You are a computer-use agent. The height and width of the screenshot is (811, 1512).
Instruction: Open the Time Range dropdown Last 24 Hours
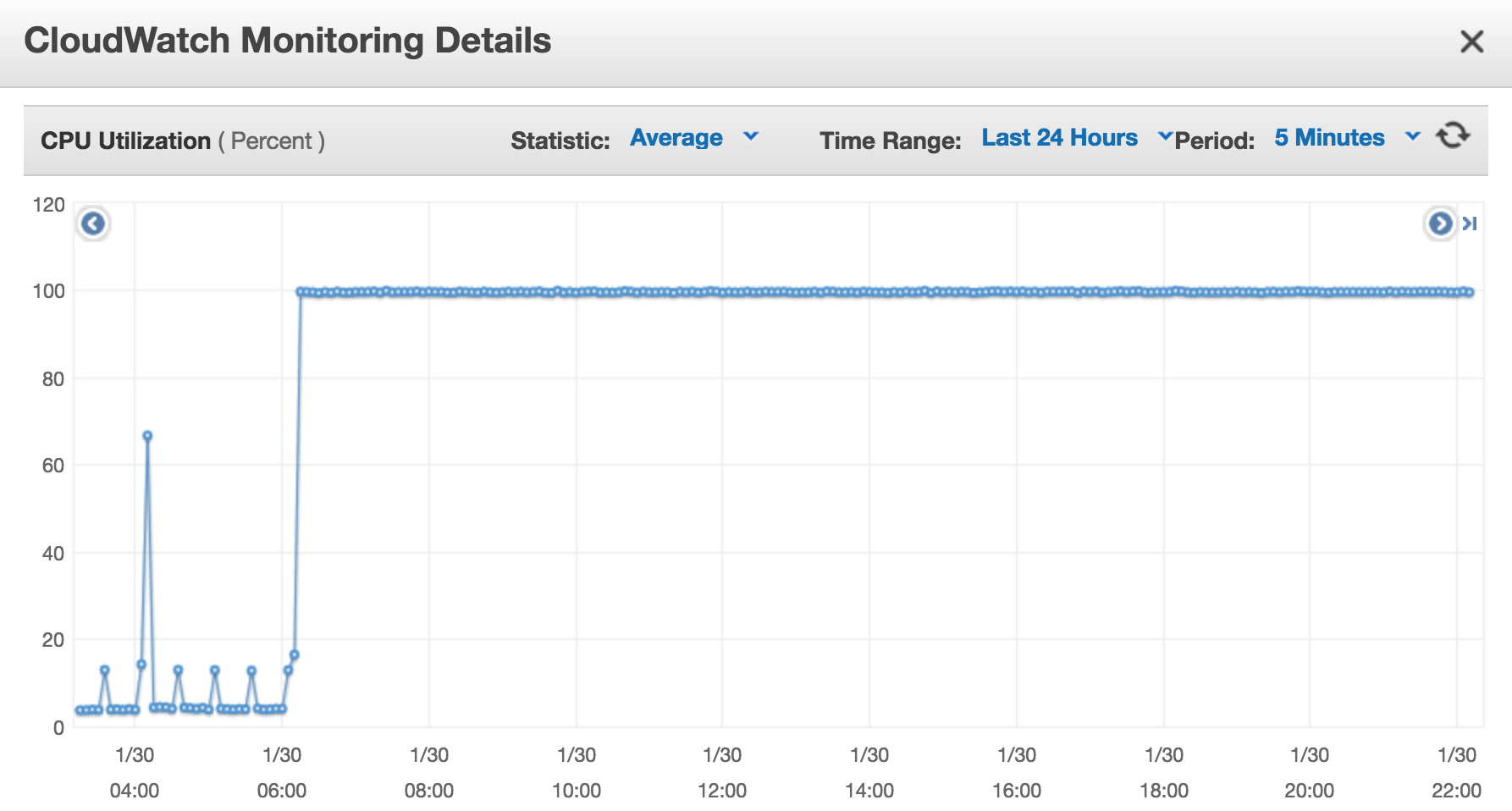tap(1059, 138)
